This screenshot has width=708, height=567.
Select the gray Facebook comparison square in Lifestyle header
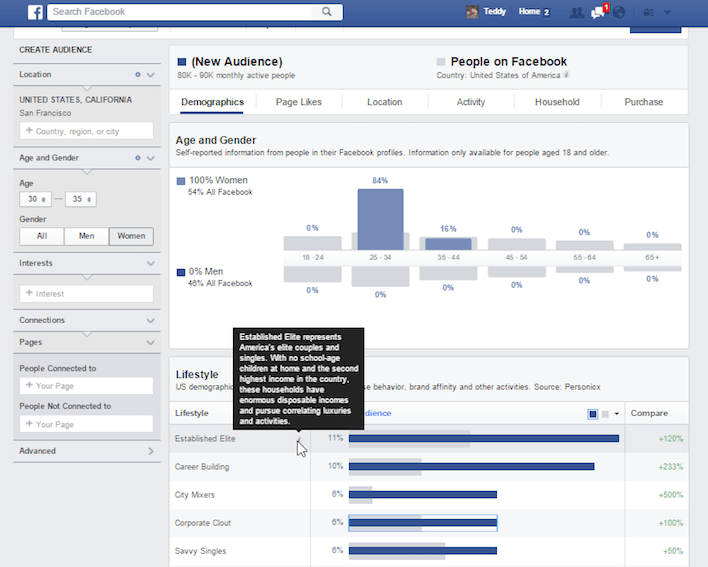coord(606,414)
